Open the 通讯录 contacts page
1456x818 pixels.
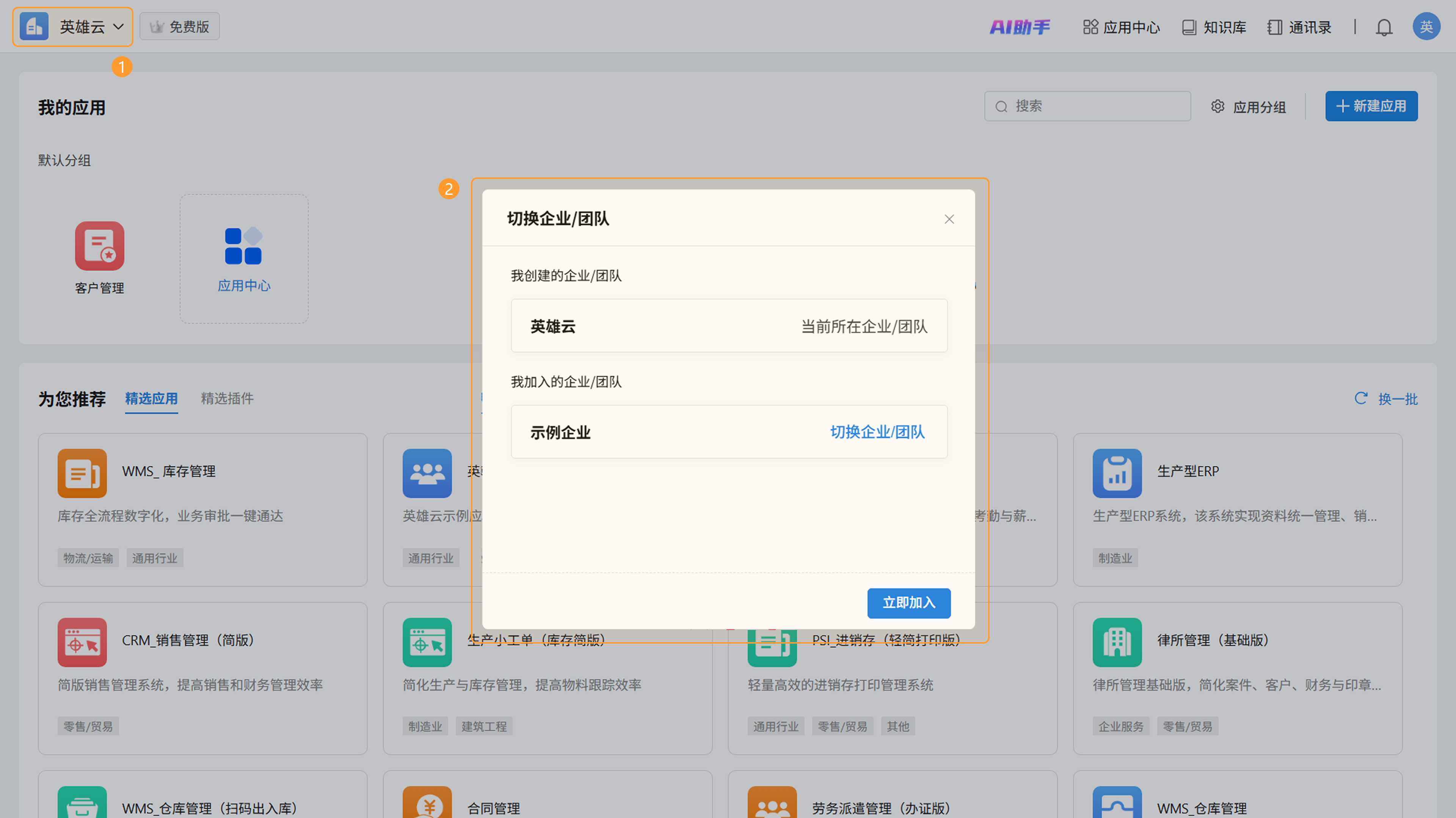pos(1299,27)
